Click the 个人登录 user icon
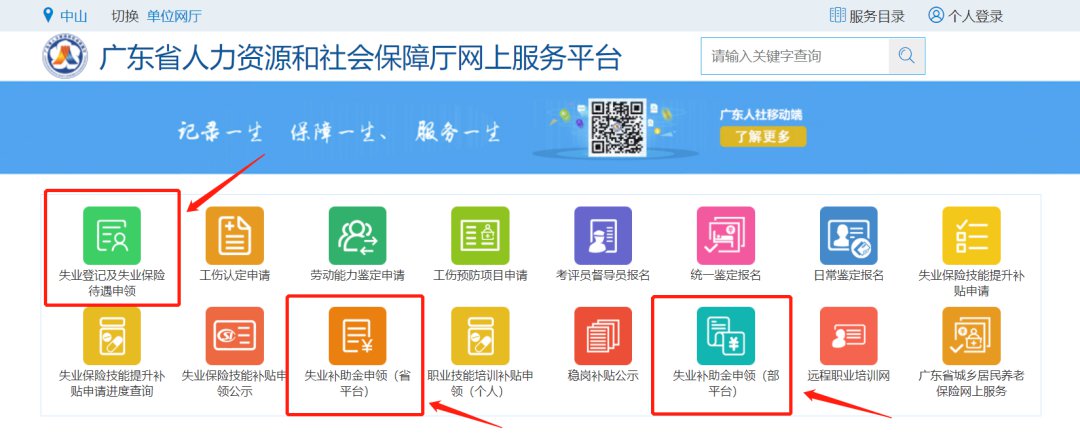Viewport: 1080px width, 434px height. [936, 15]
